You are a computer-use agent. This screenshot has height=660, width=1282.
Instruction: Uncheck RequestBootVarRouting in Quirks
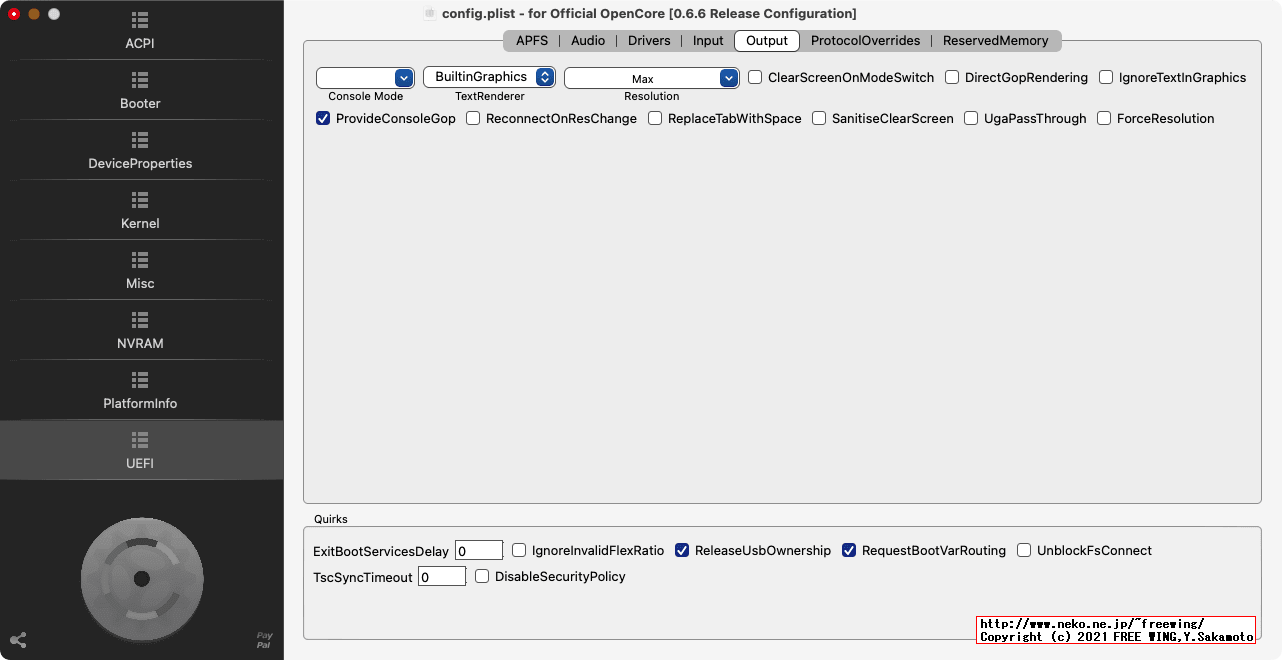[849, 550]
